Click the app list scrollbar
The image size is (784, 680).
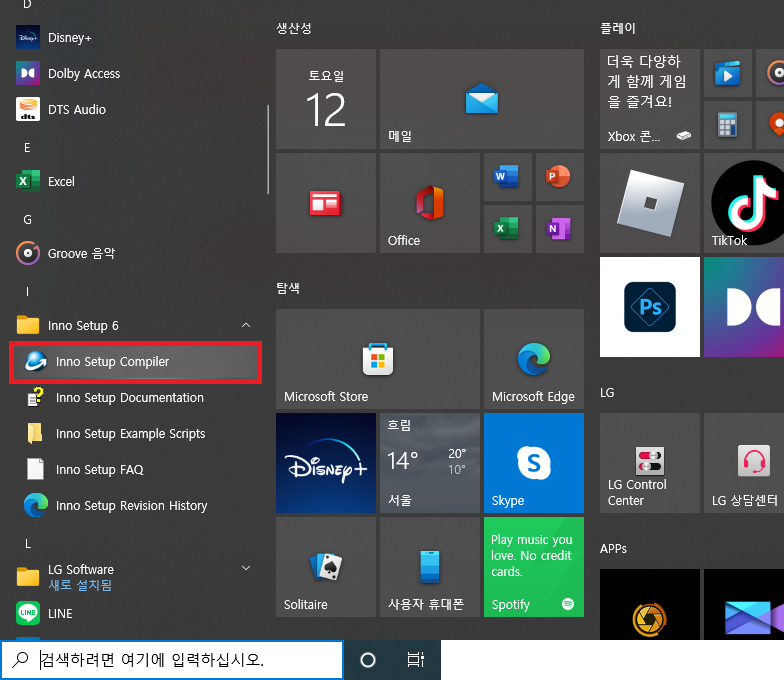coord(268,149)
